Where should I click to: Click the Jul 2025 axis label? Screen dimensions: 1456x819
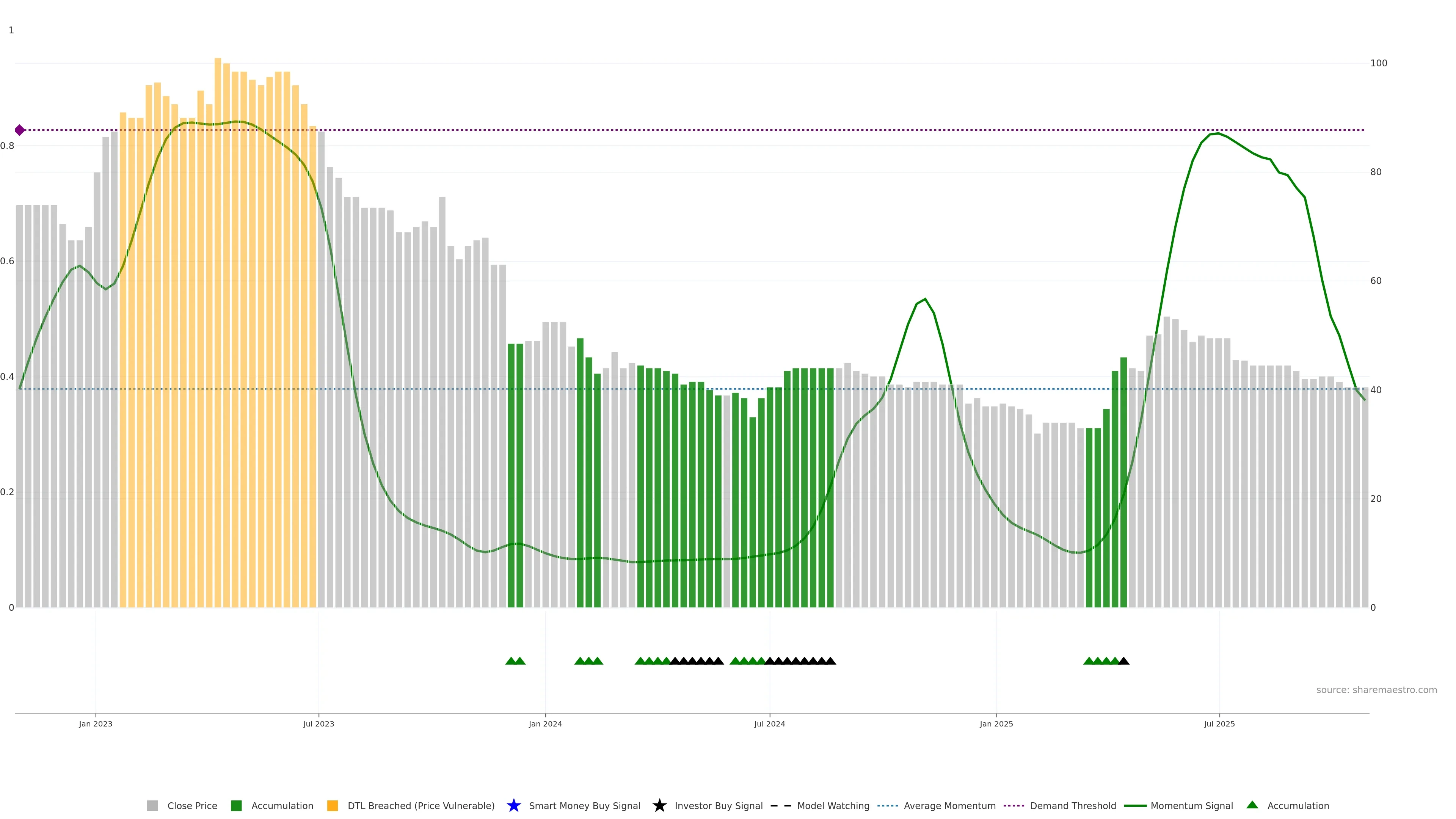point(1219,723)
